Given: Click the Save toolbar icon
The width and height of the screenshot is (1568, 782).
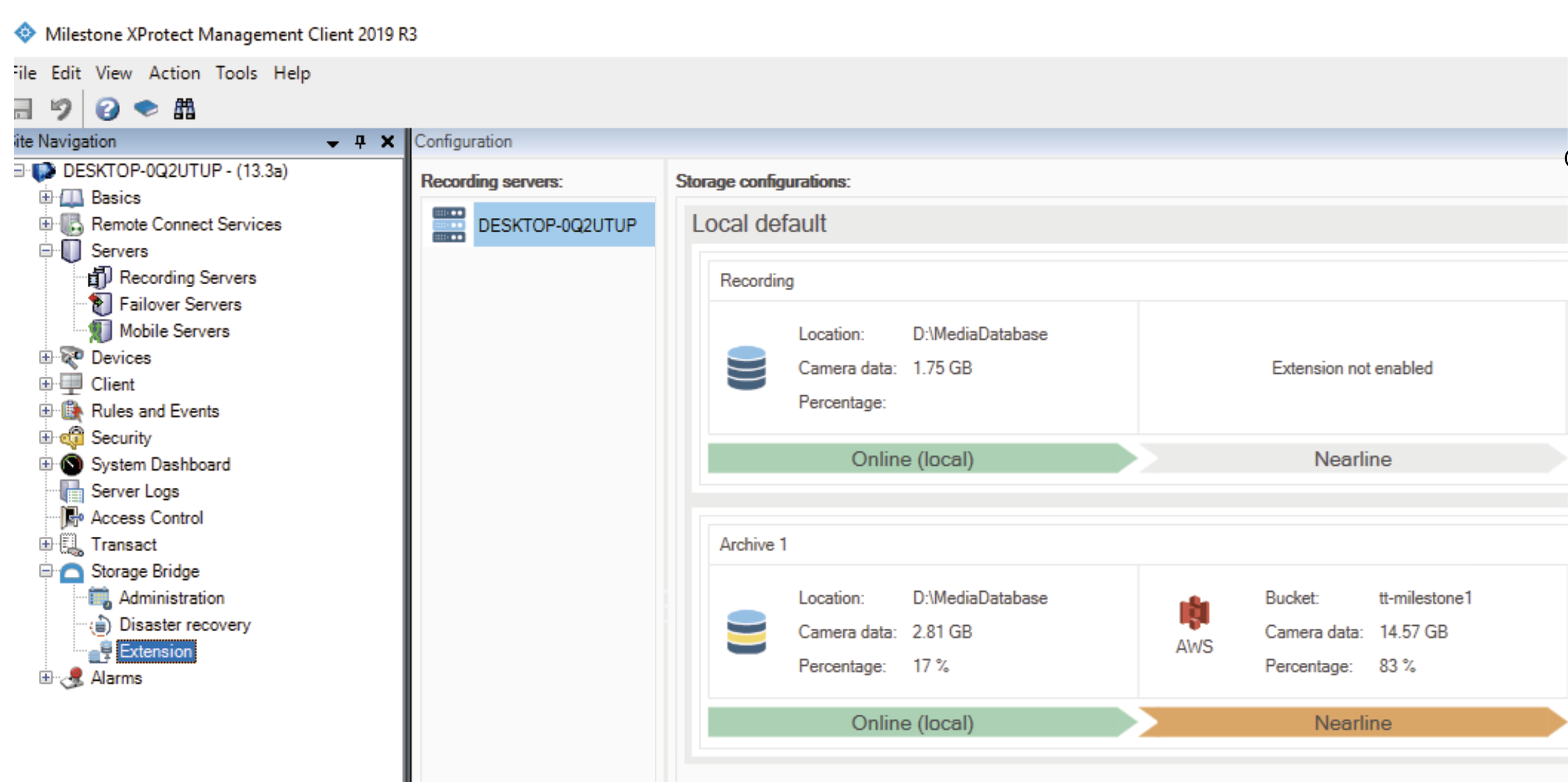Looking at the screenshot, I should click(x=22, y=109).
